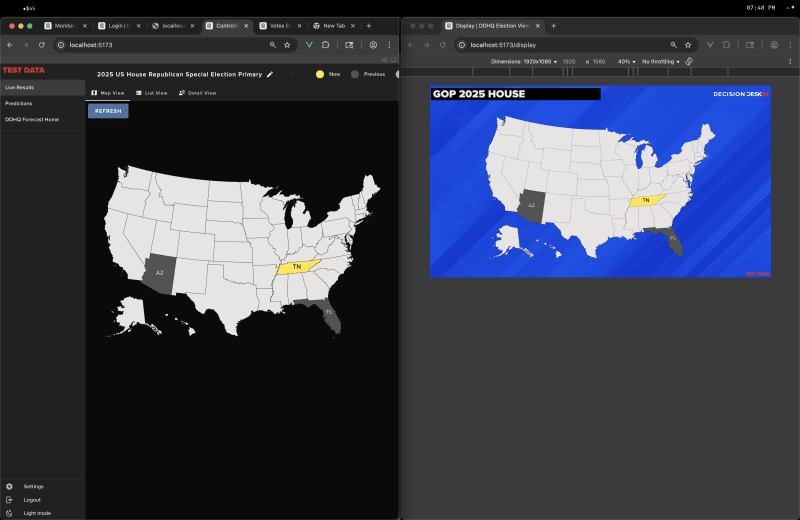Bookmark the page in left browser window
Image resolution: width=800 pixels, height=520 pixels.
[x=287, y=45]
